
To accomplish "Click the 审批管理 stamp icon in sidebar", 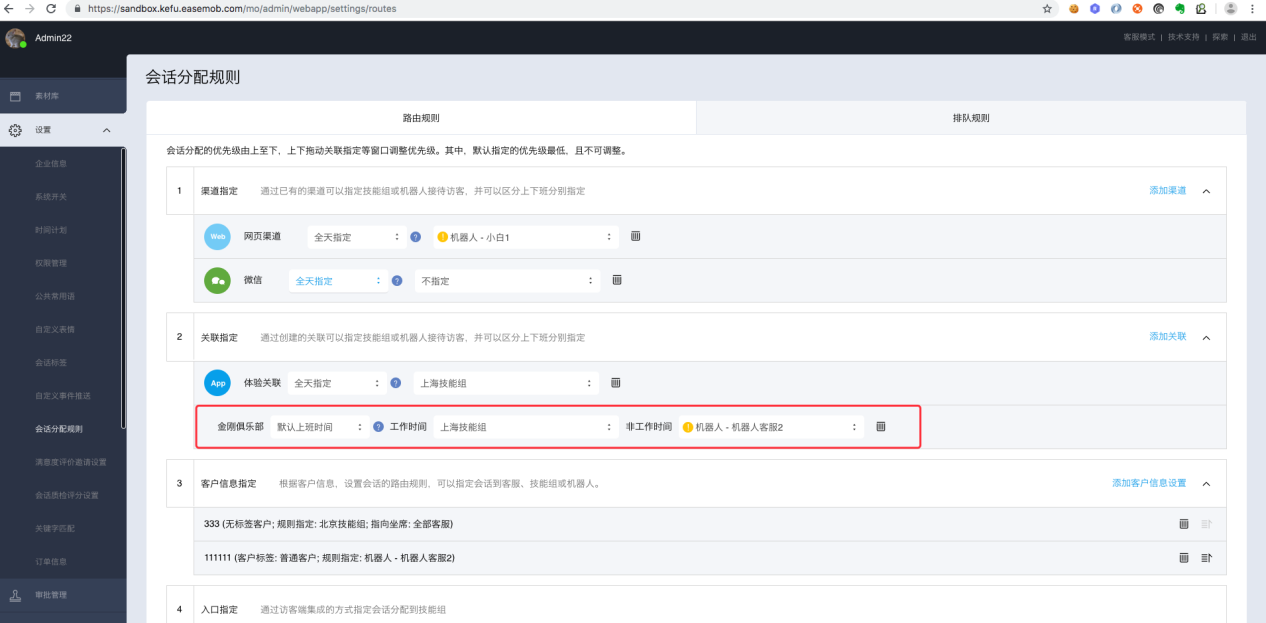I will (15, 595).
